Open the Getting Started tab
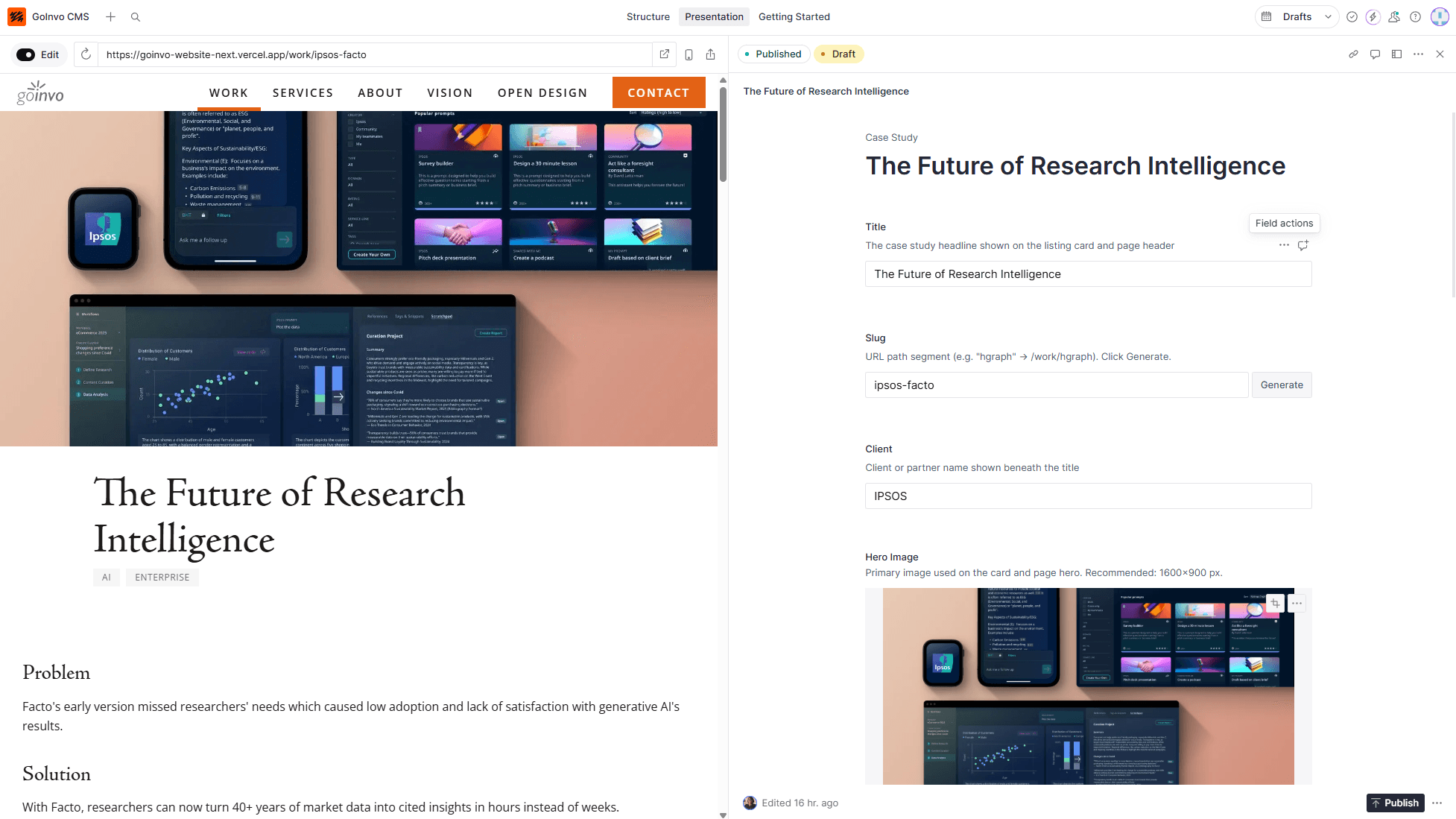This screenshot has width=1456, height=819. pos(794,16)
